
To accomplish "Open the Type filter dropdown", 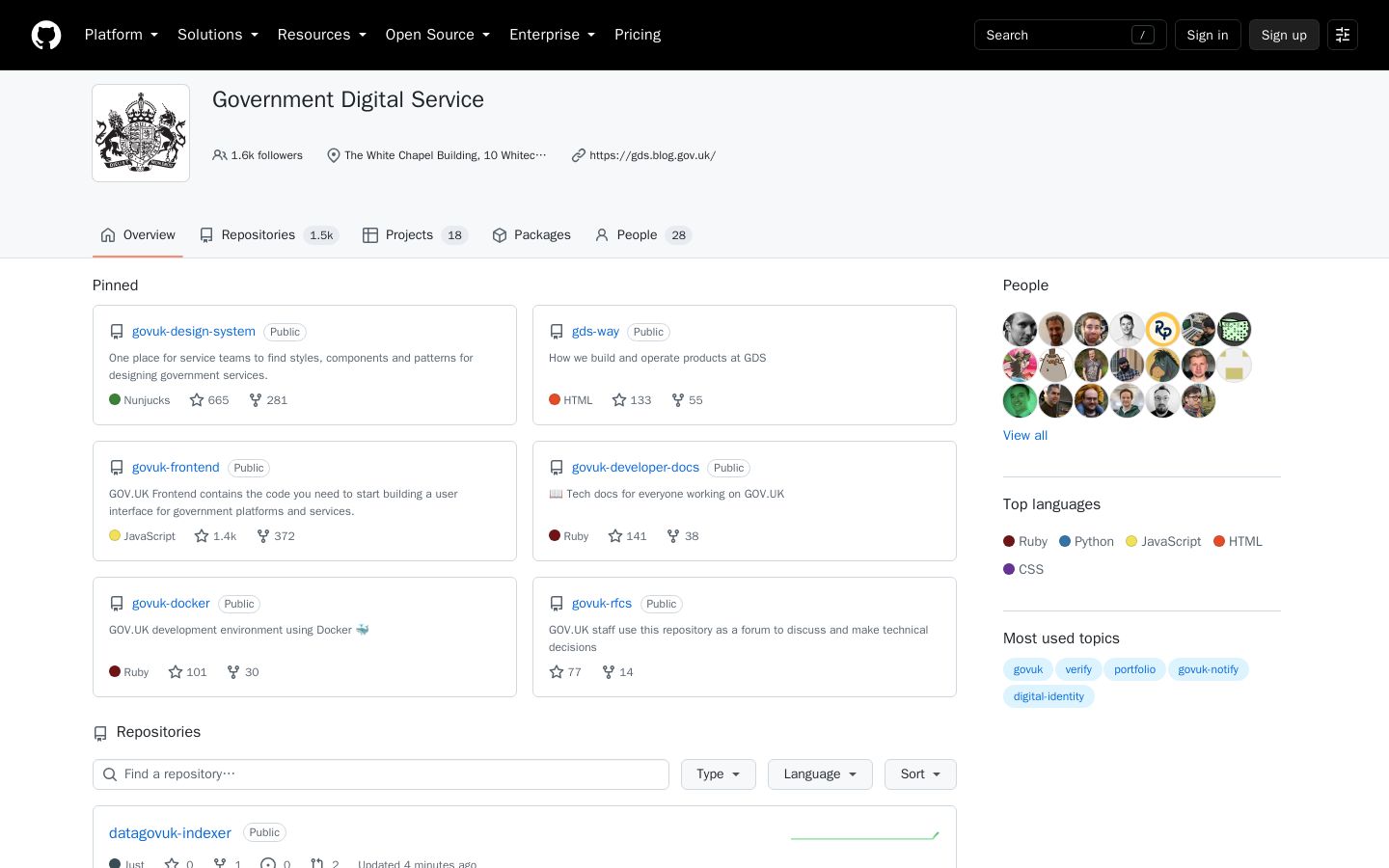I will (x=719, y=774).
